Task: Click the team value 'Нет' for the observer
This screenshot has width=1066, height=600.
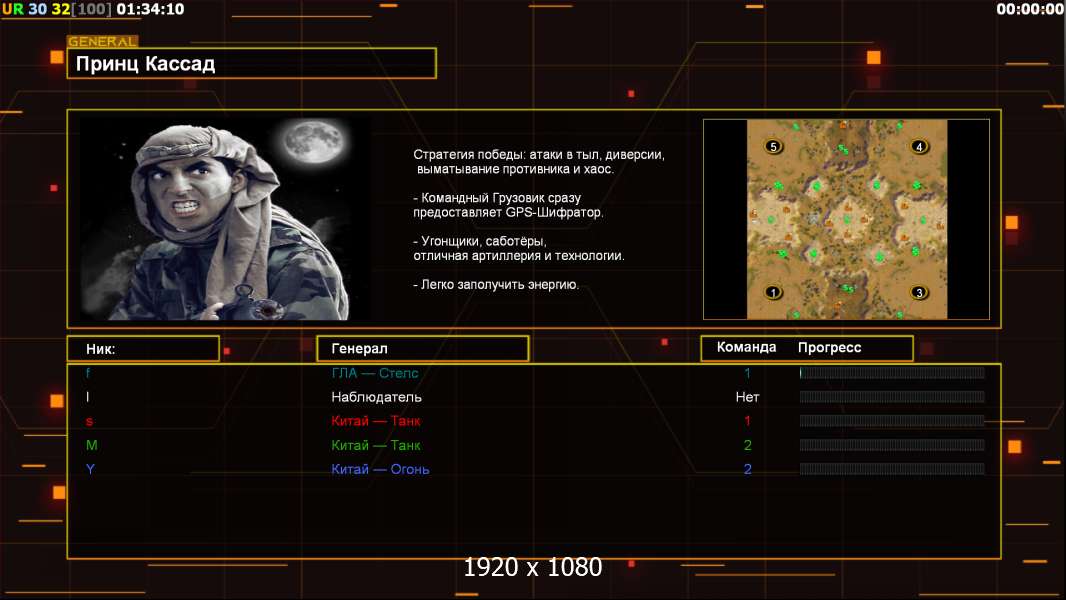Action: 747,397
